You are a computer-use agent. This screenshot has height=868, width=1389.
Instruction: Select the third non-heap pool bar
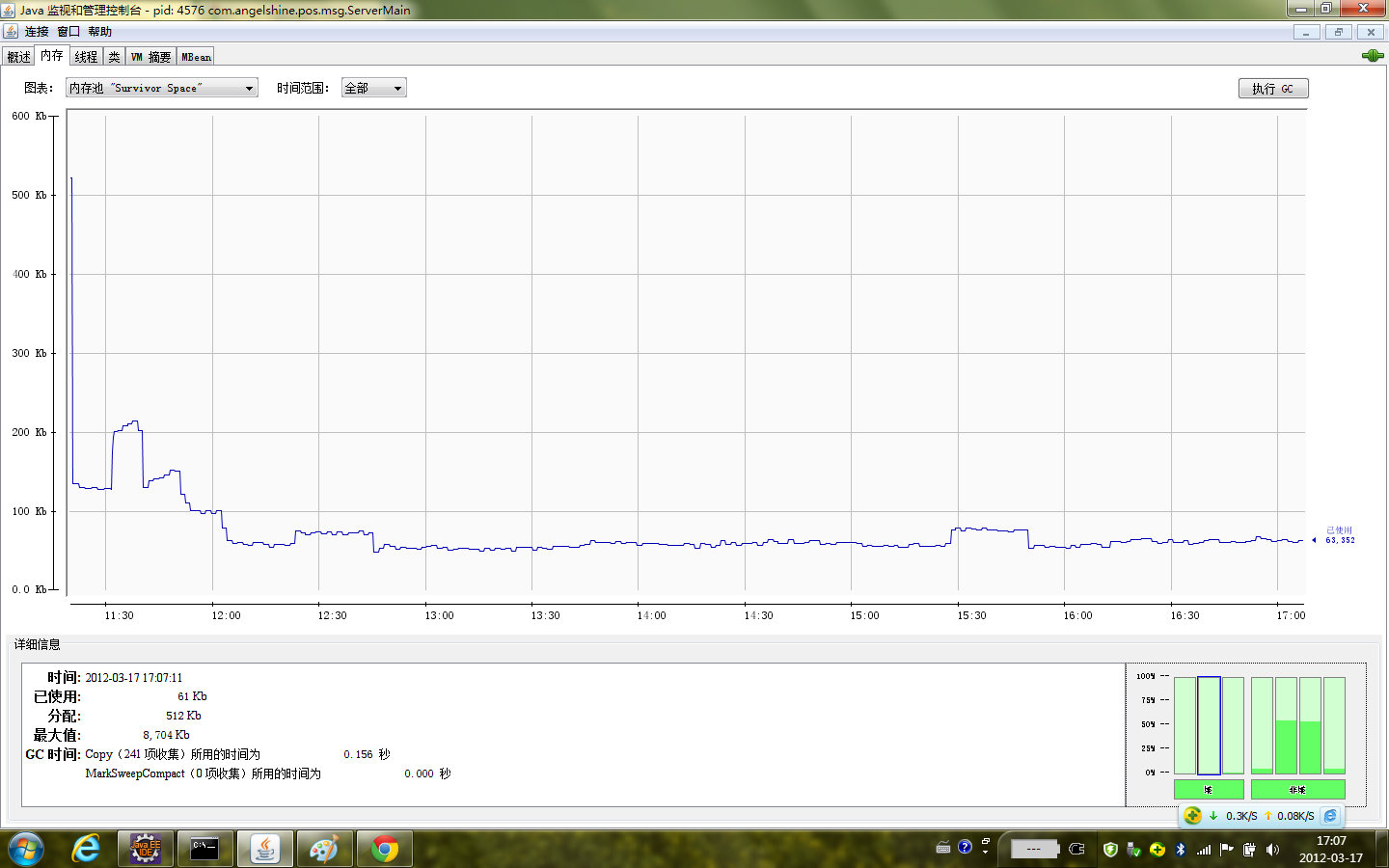coord(1310,725)
